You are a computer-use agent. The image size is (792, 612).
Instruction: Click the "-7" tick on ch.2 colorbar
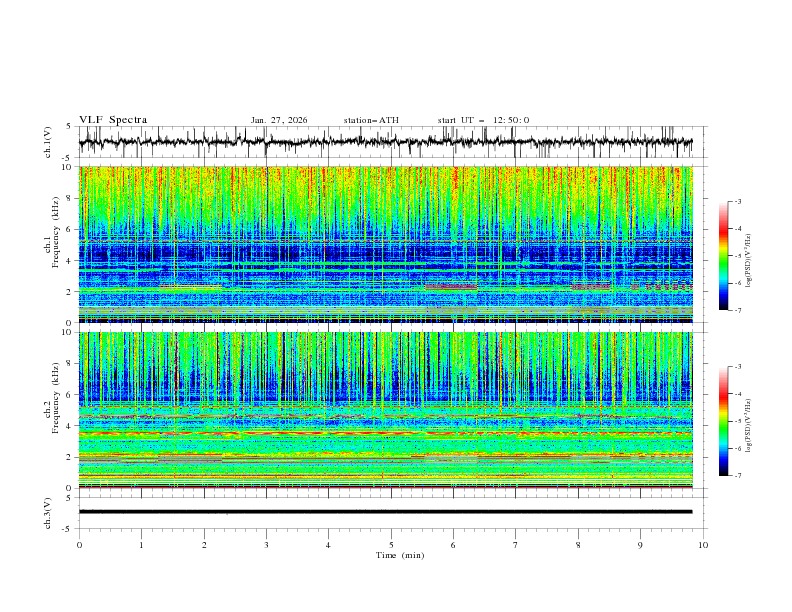coord(737,475)
